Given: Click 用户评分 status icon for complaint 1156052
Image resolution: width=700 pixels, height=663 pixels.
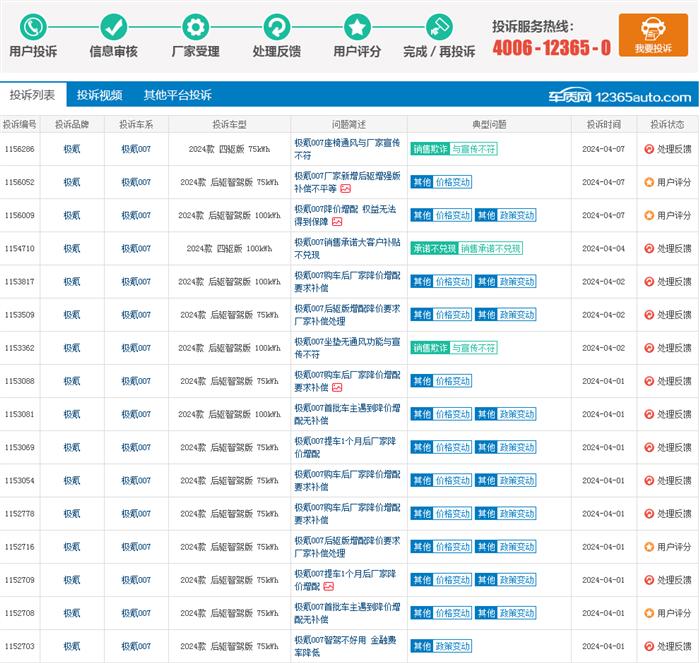Looking at the screenshot, I should pos(649,182).
